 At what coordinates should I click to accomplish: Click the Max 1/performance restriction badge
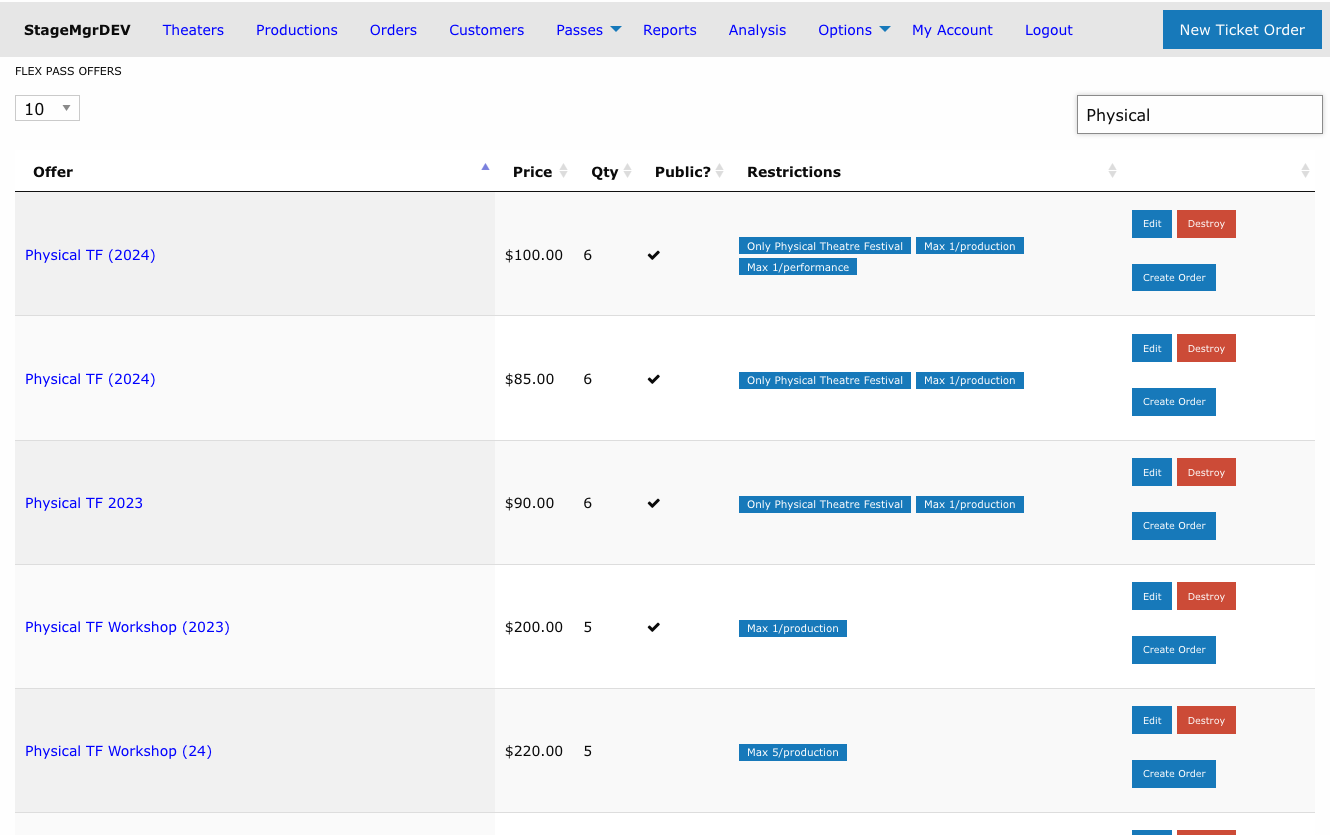click(x=798, y=267)
